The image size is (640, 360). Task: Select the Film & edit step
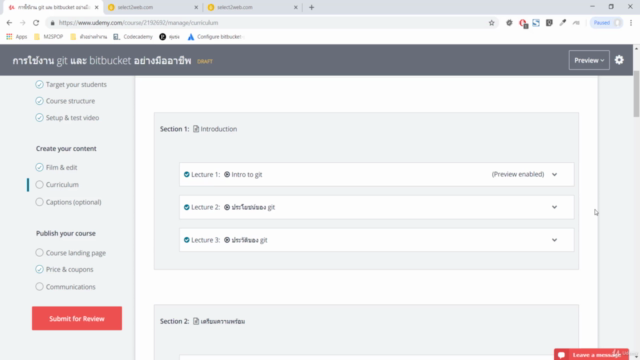(56, 167)
